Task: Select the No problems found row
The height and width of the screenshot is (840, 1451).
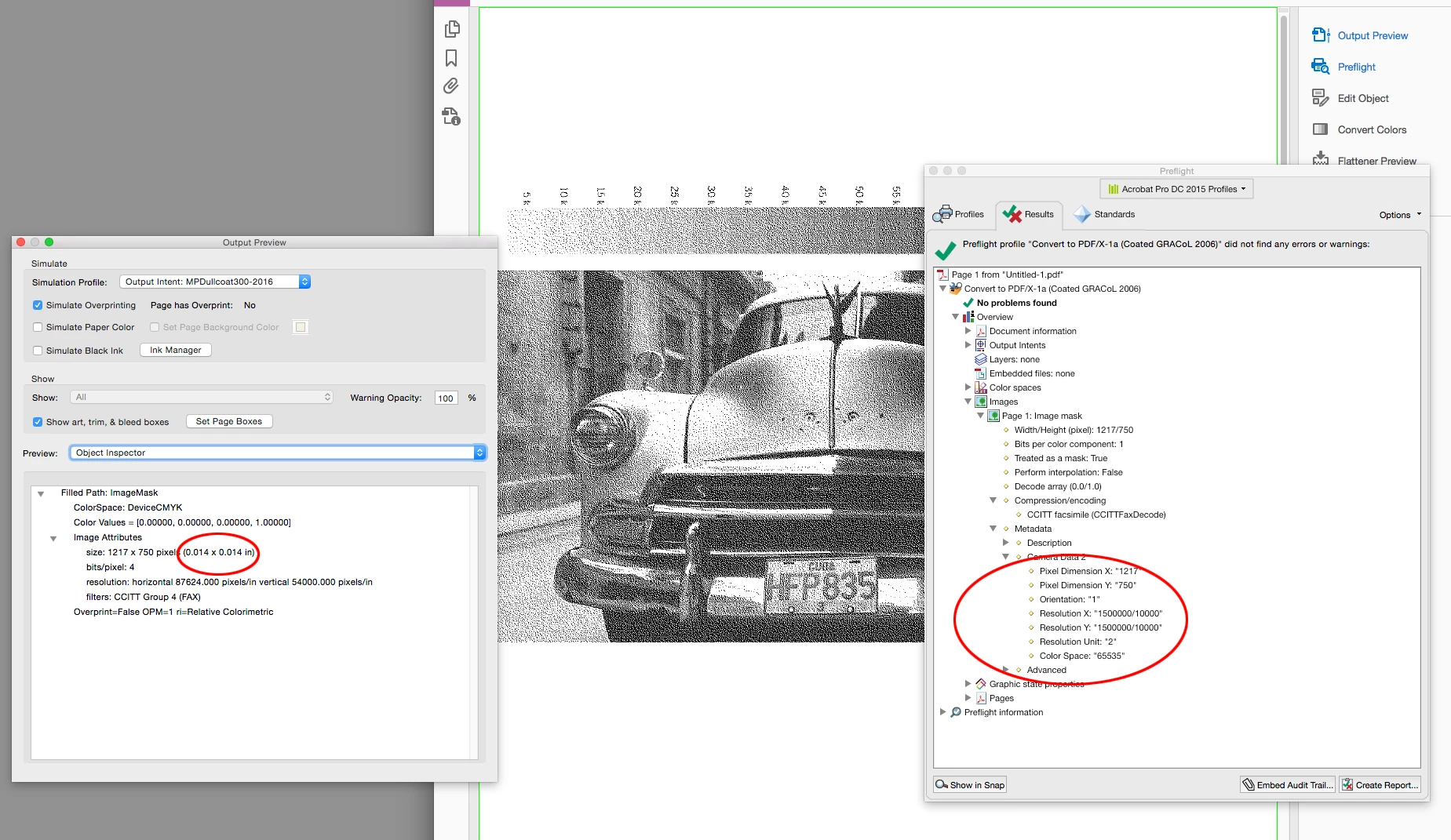Action: 1016,303
